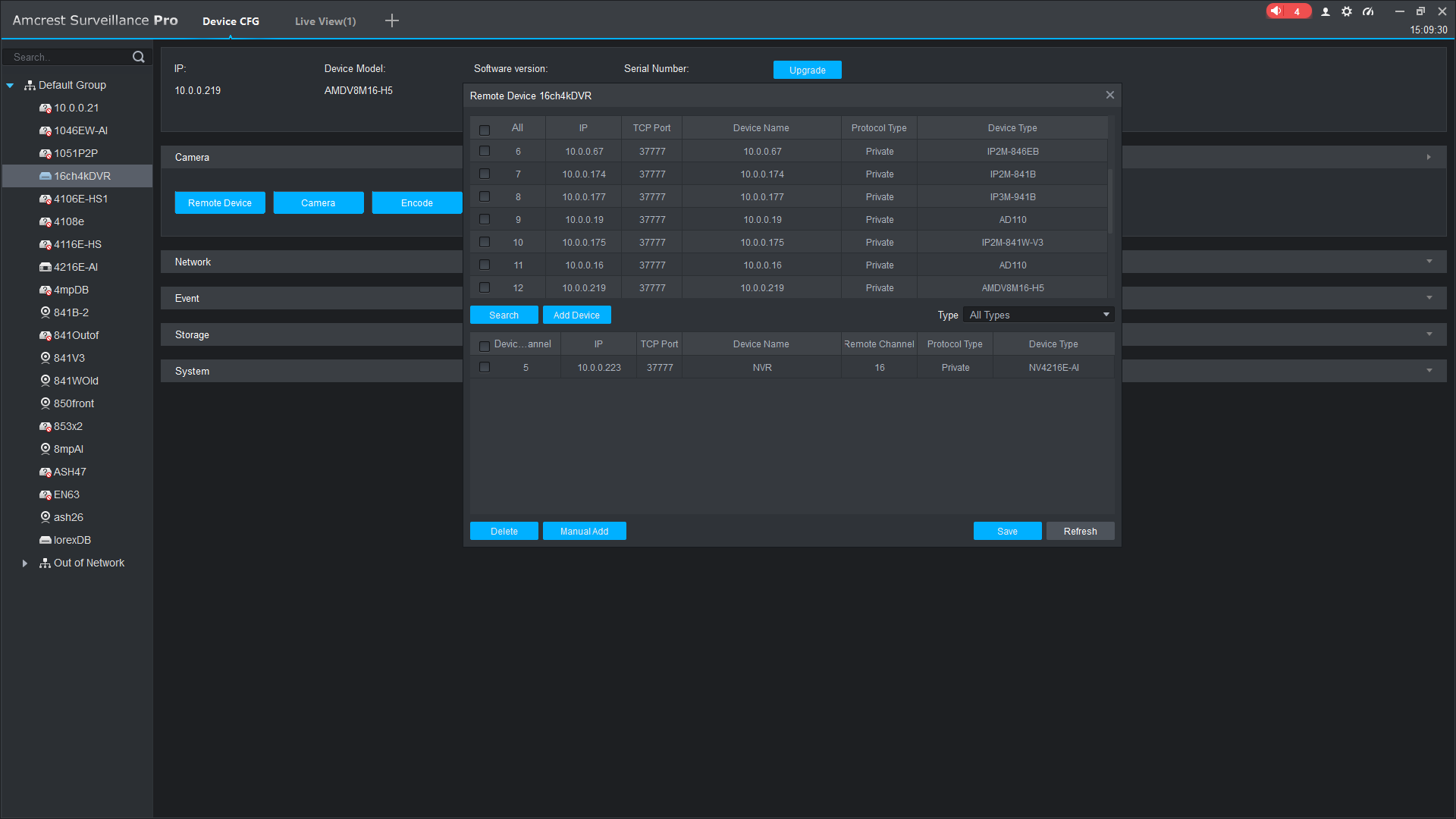Click the search results table scrollbar
The width and height of the screenshot is (1456, 819).
point(1111,201)
